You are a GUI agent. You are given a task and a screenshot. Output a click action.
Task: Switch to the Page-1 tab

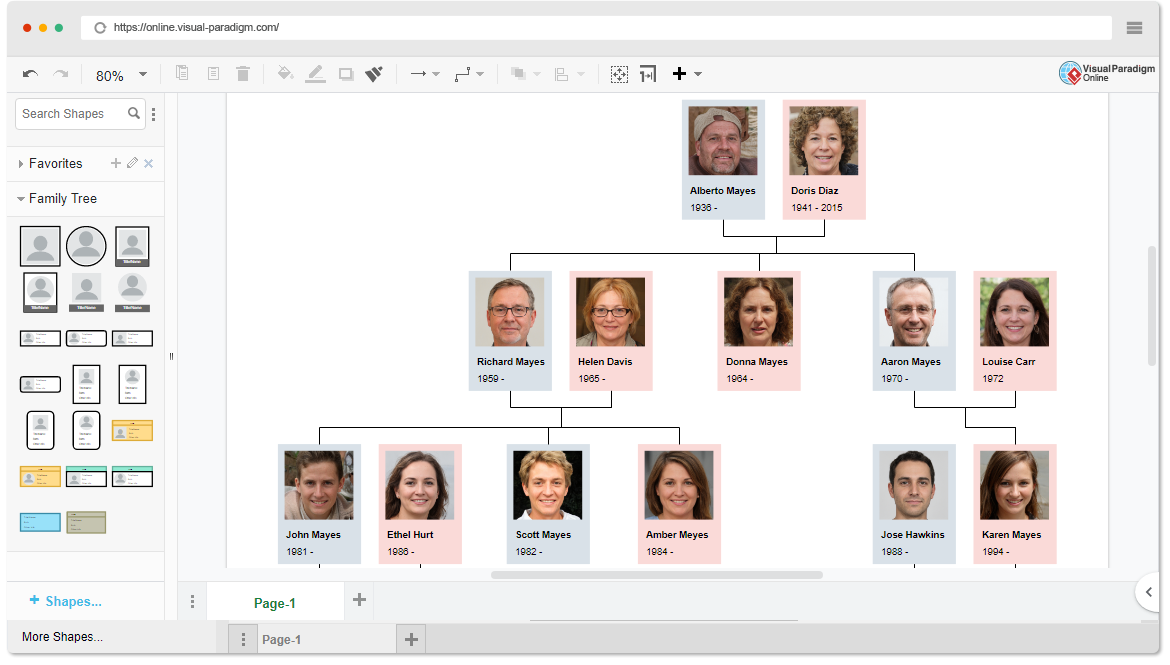274,602
